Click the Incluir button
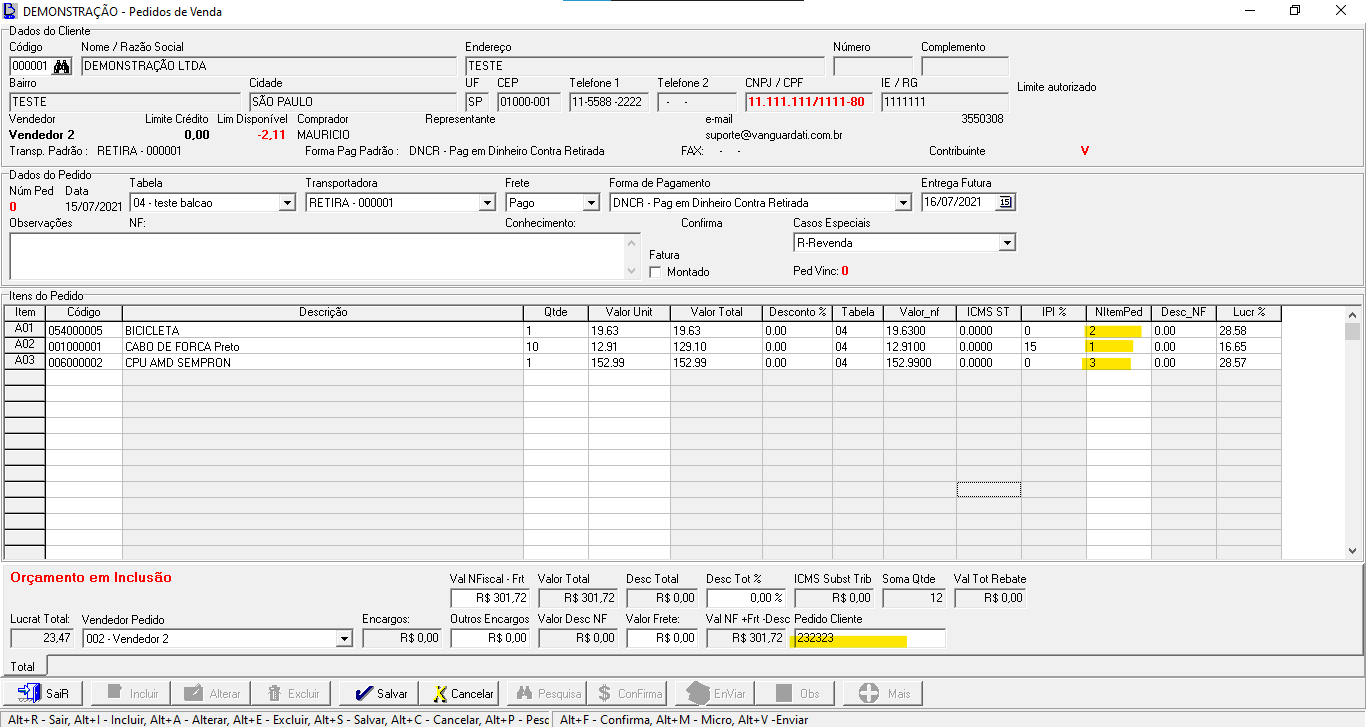 click(x=131, y=693)
